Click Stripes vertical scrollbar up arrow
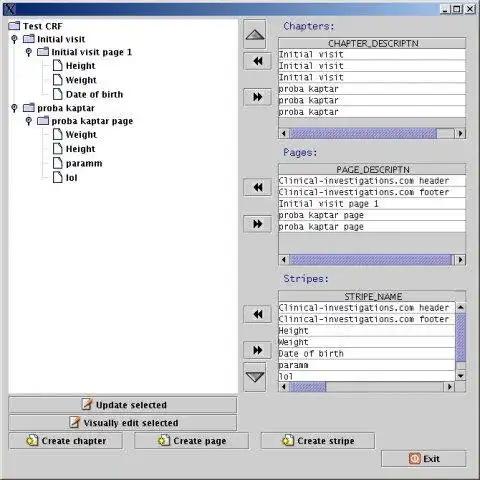Screen dimensions: 480x480 click(x=461, y=307)
